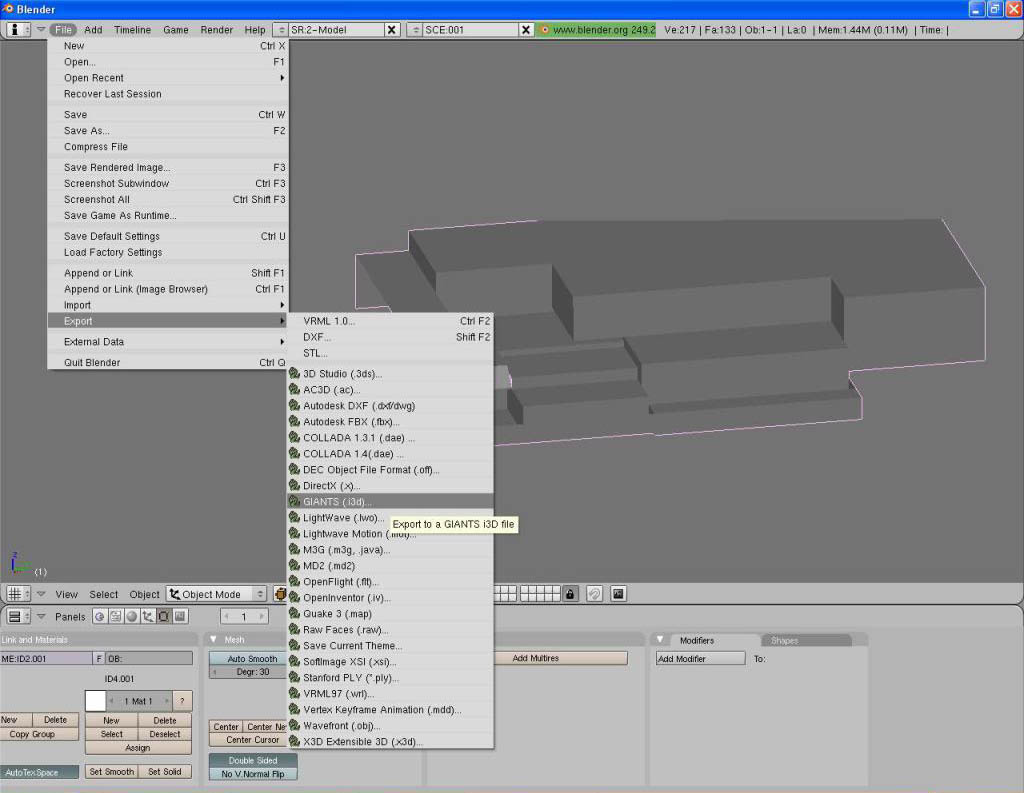Viewport: 1024px width, 793px height.
Task: Click the Add Modifier button
Action: [700, 659]
